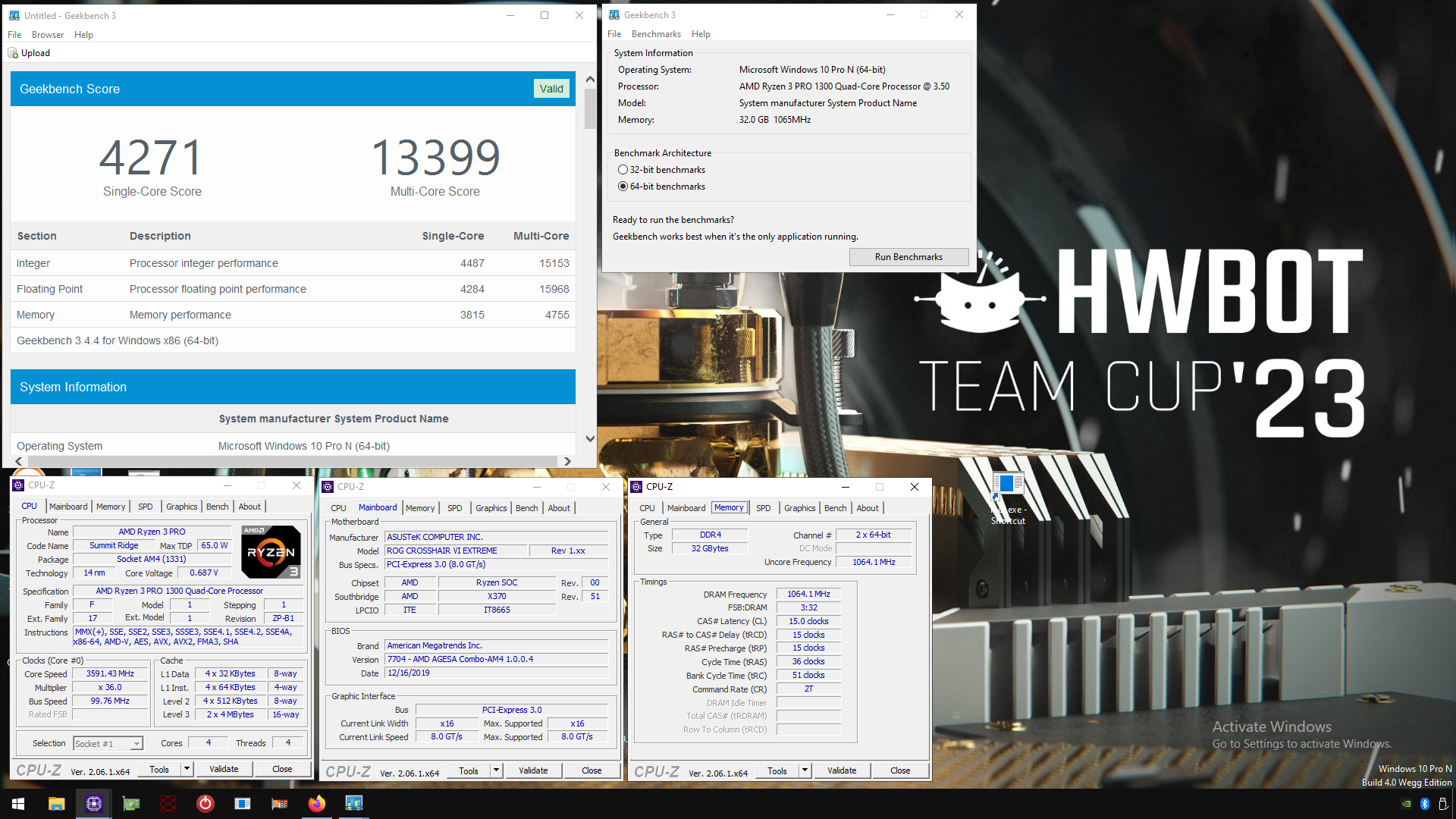The height and width of the screenshot is (819, 1456).
Task: Open CPU tab in CPU-Z Memory window
Action: 647,508
